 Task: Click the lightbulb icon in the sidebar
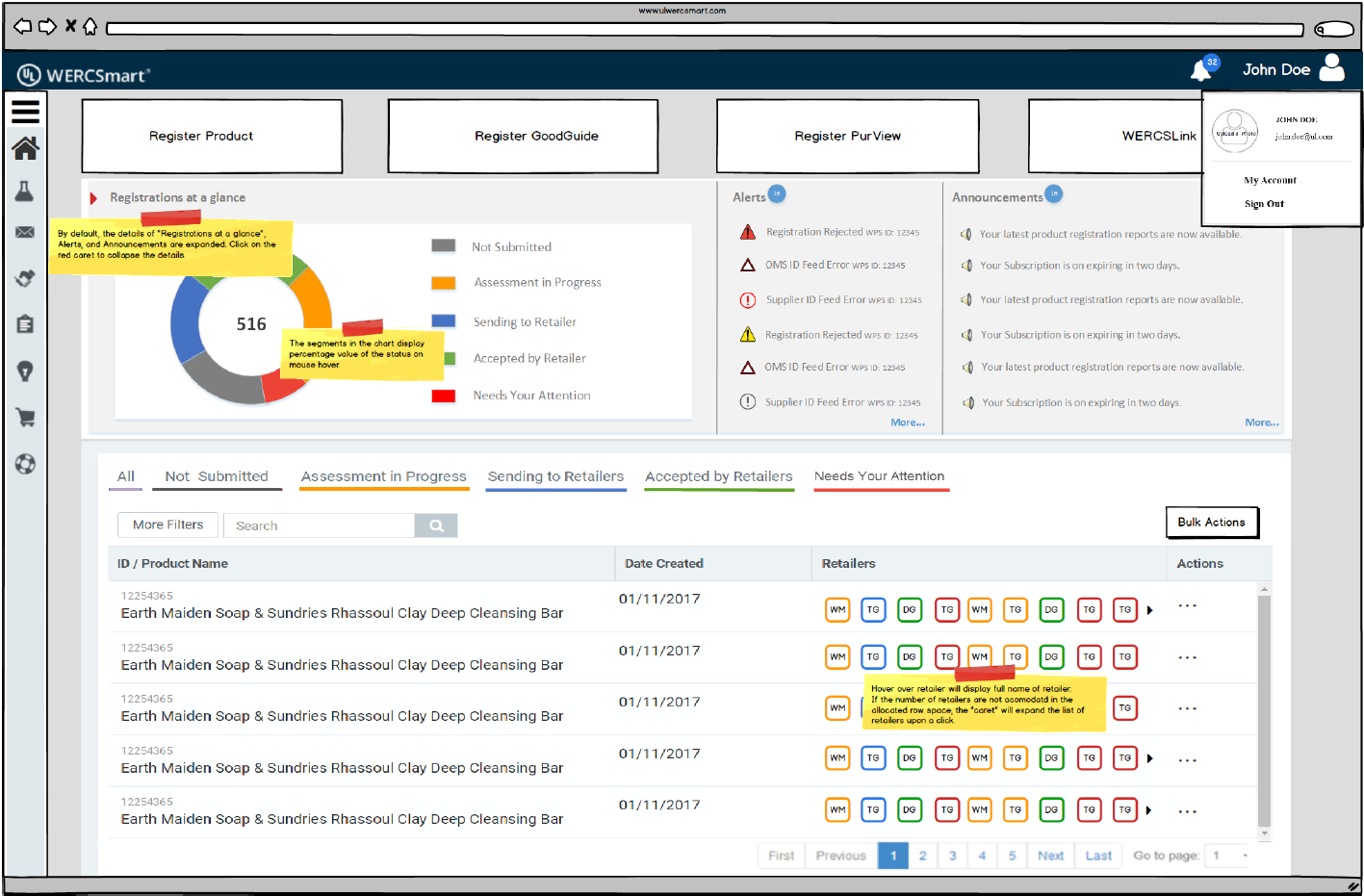coord(25,371)
